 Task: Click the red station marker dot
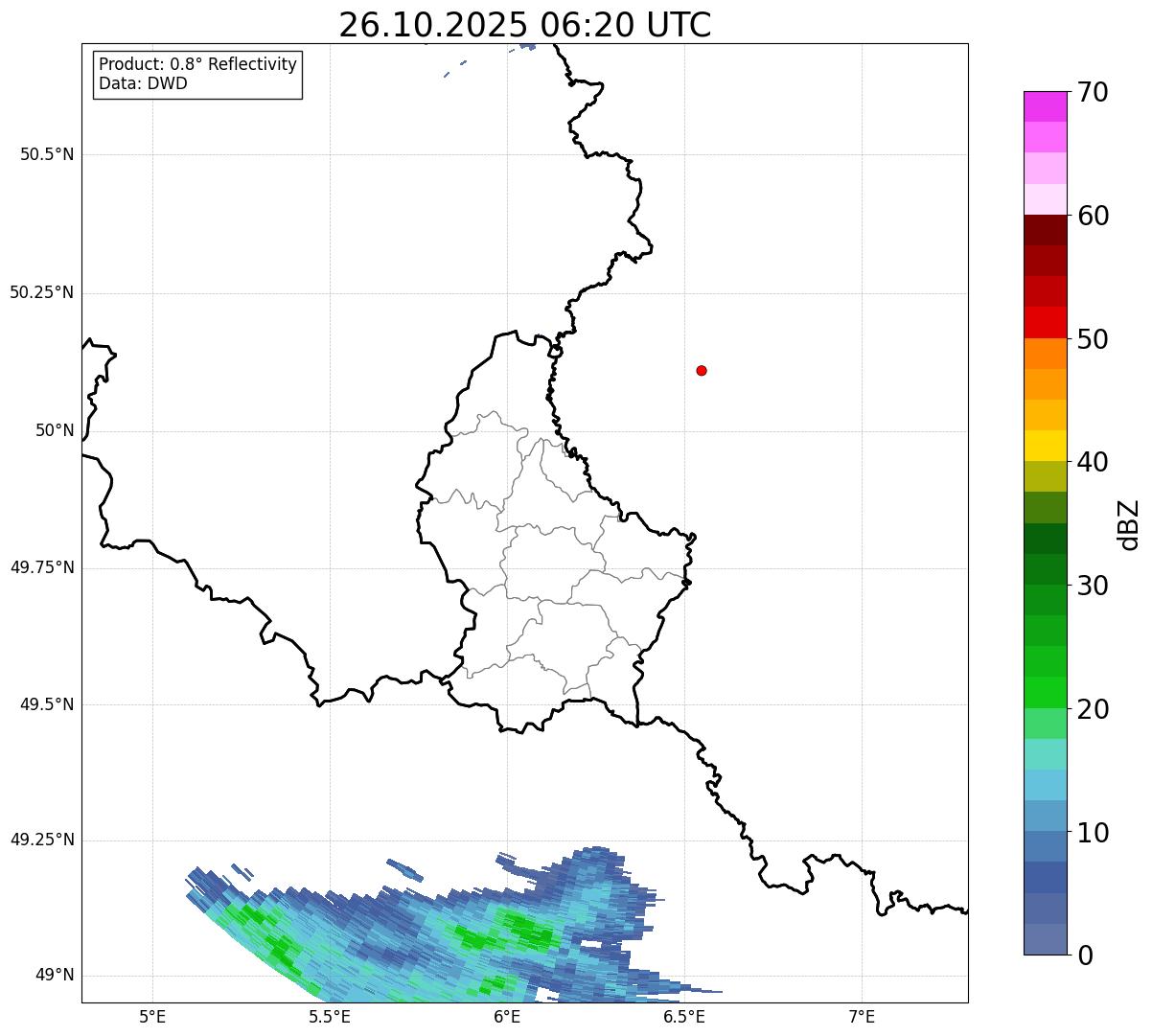[x=702, y=370]
